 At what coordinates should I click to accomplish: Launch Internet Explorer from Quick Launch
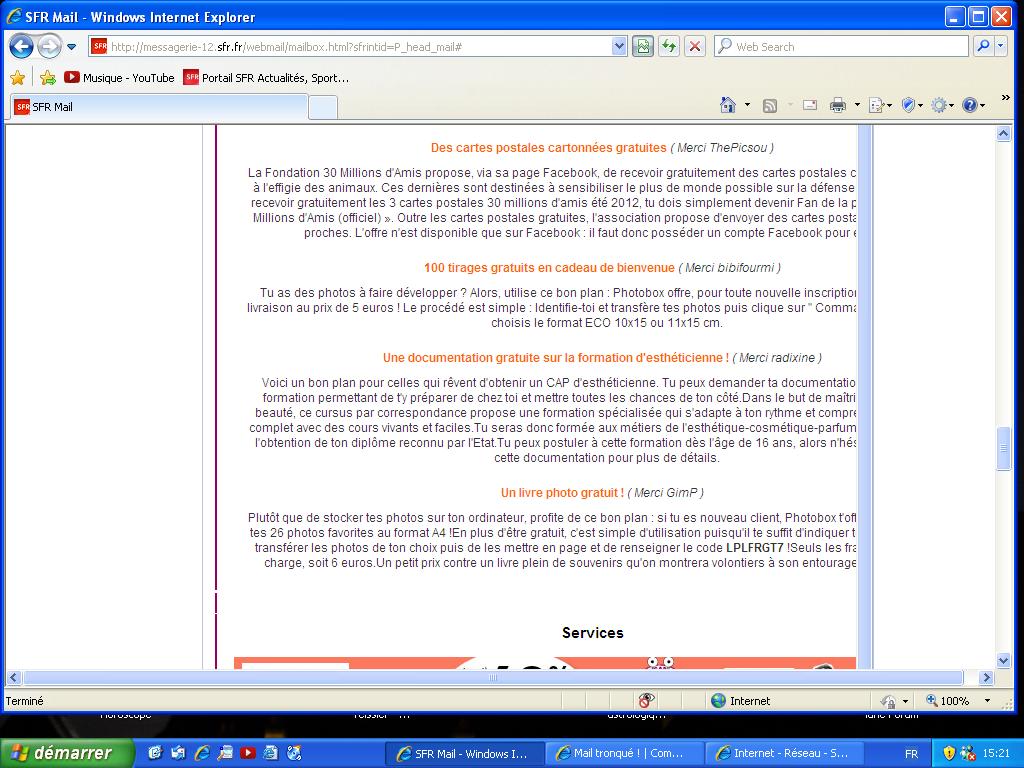(202, 753)
